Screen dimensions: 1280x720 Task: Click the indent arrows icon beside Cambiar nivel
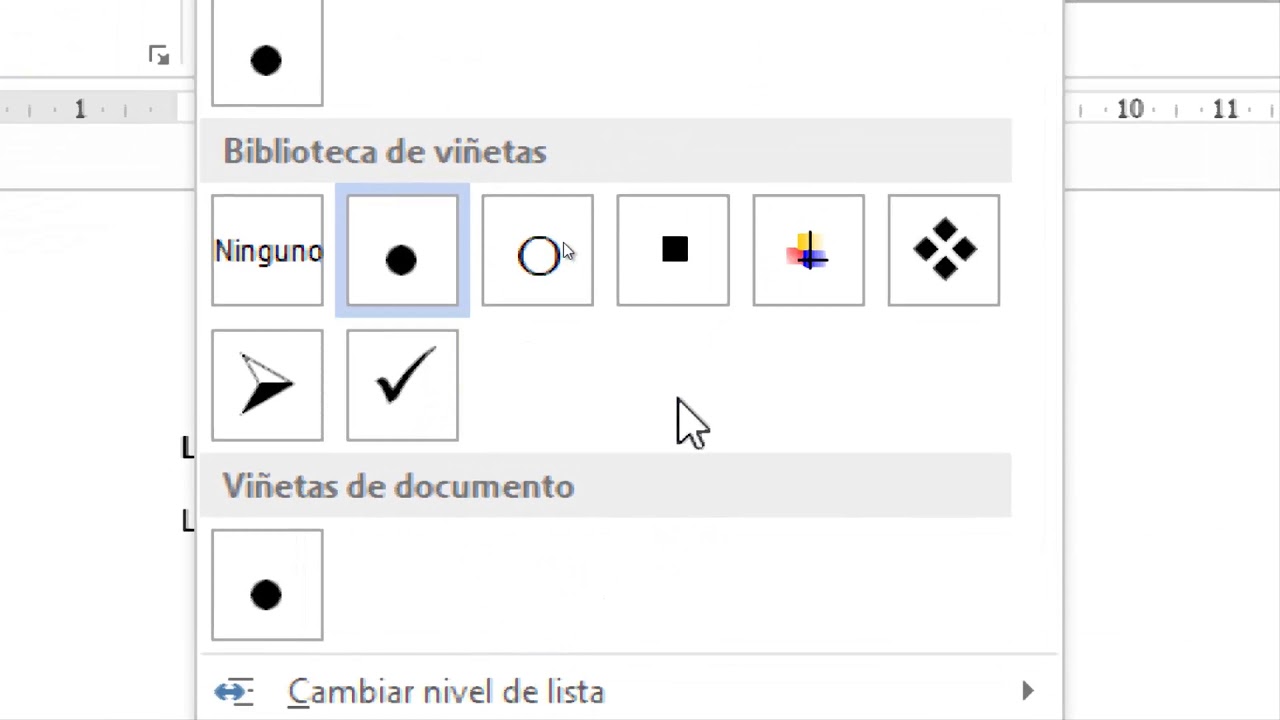point(235,692)
